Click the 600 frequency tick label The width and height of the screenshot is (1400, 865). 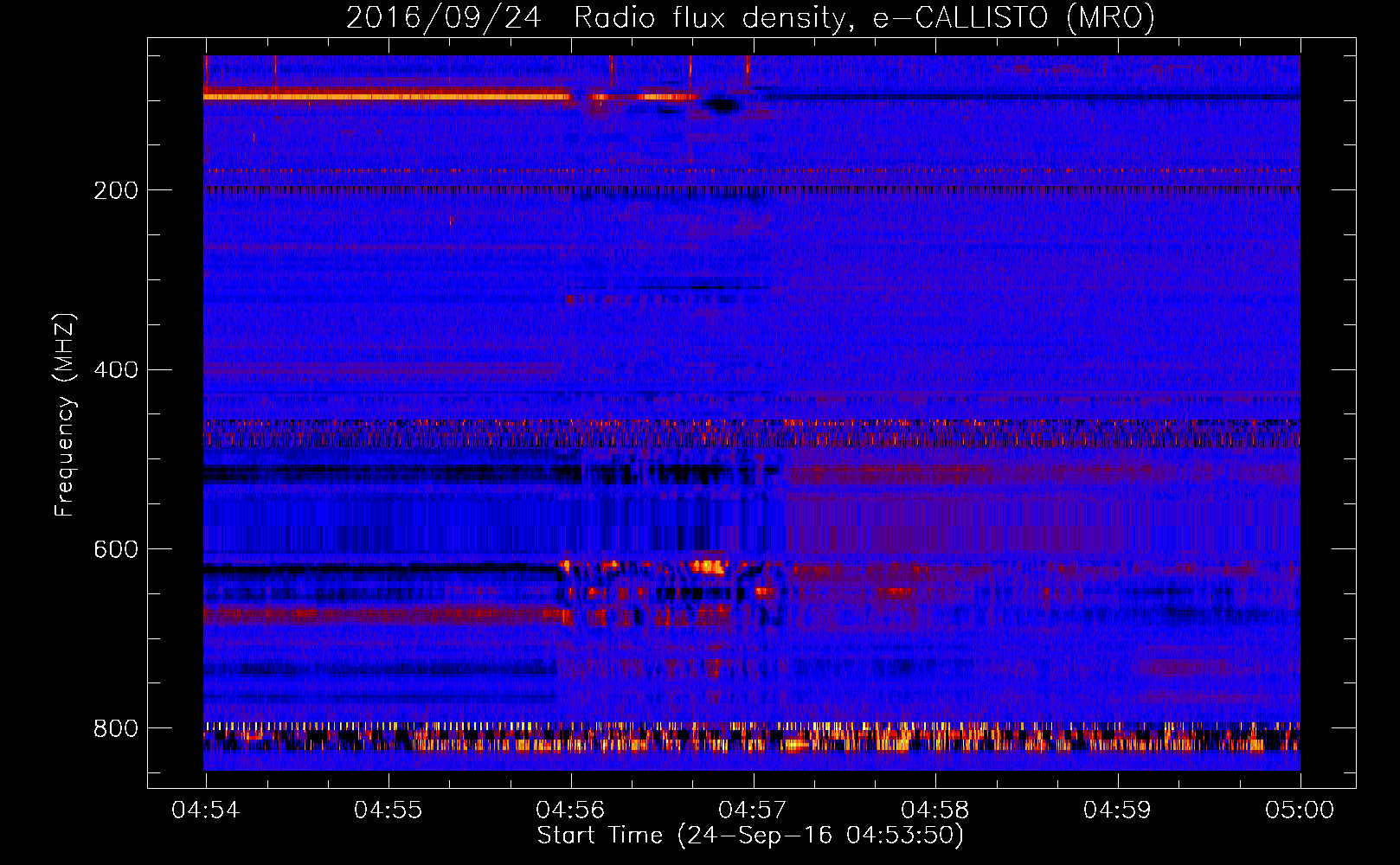(116, 550)
